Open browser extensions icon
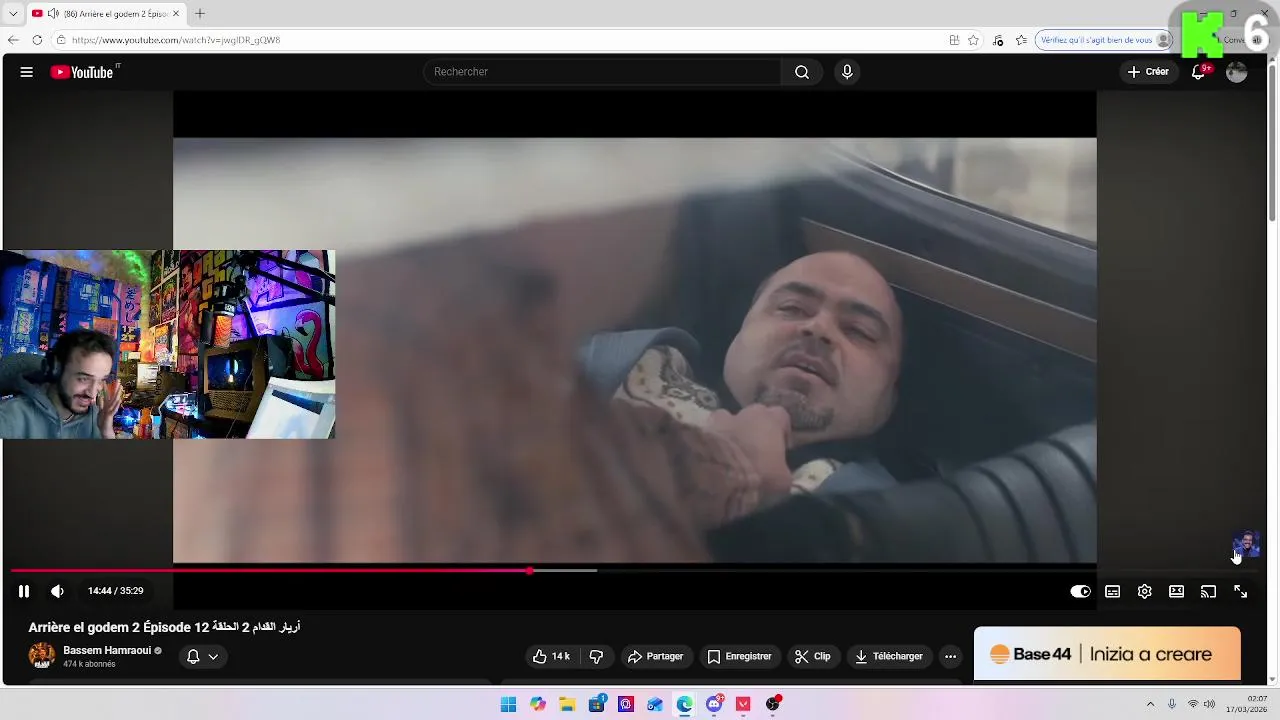The height and width of the screenshot is (720, 1280). (998, 40)
